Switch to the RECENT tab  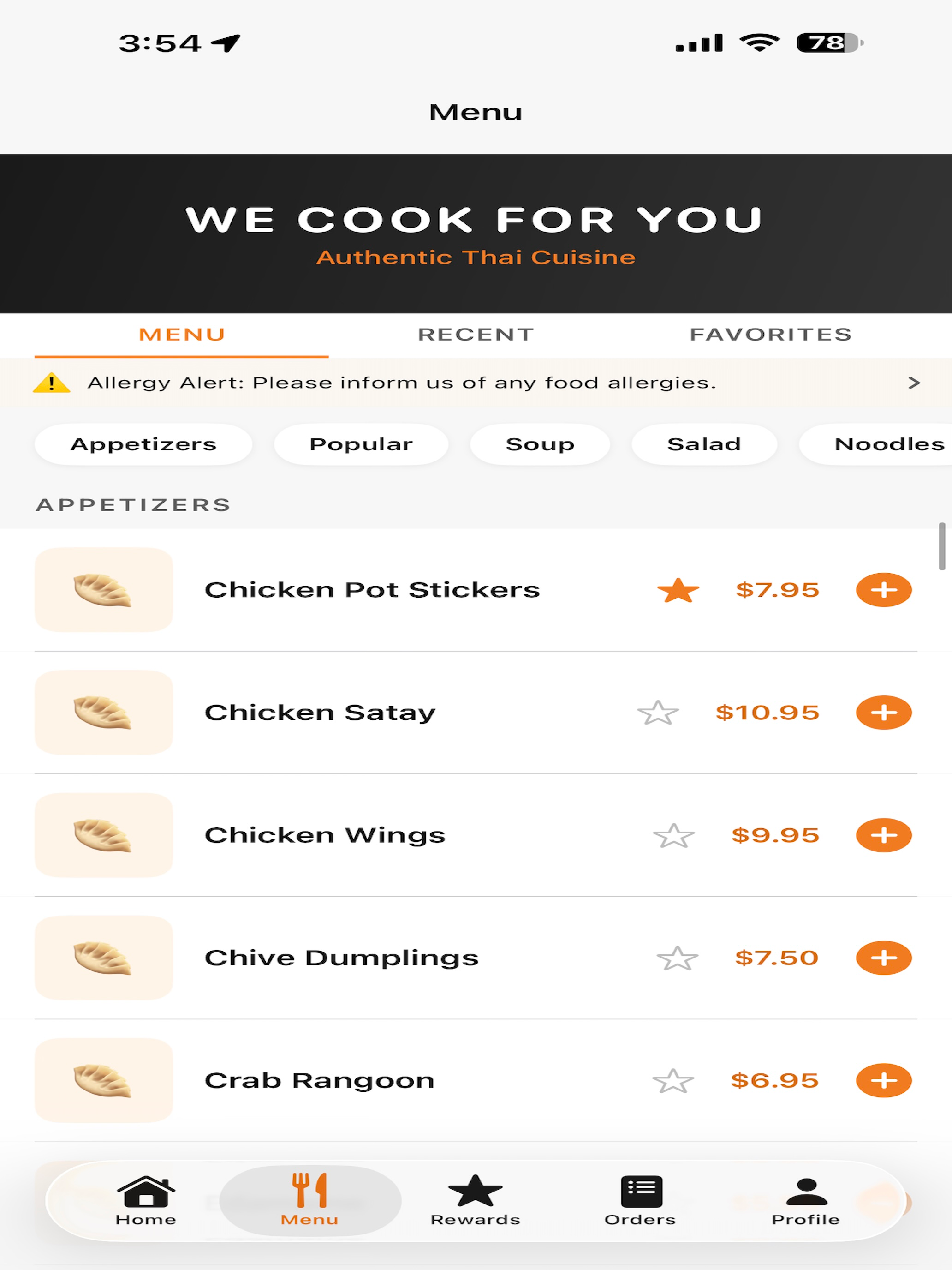(476, 335)
